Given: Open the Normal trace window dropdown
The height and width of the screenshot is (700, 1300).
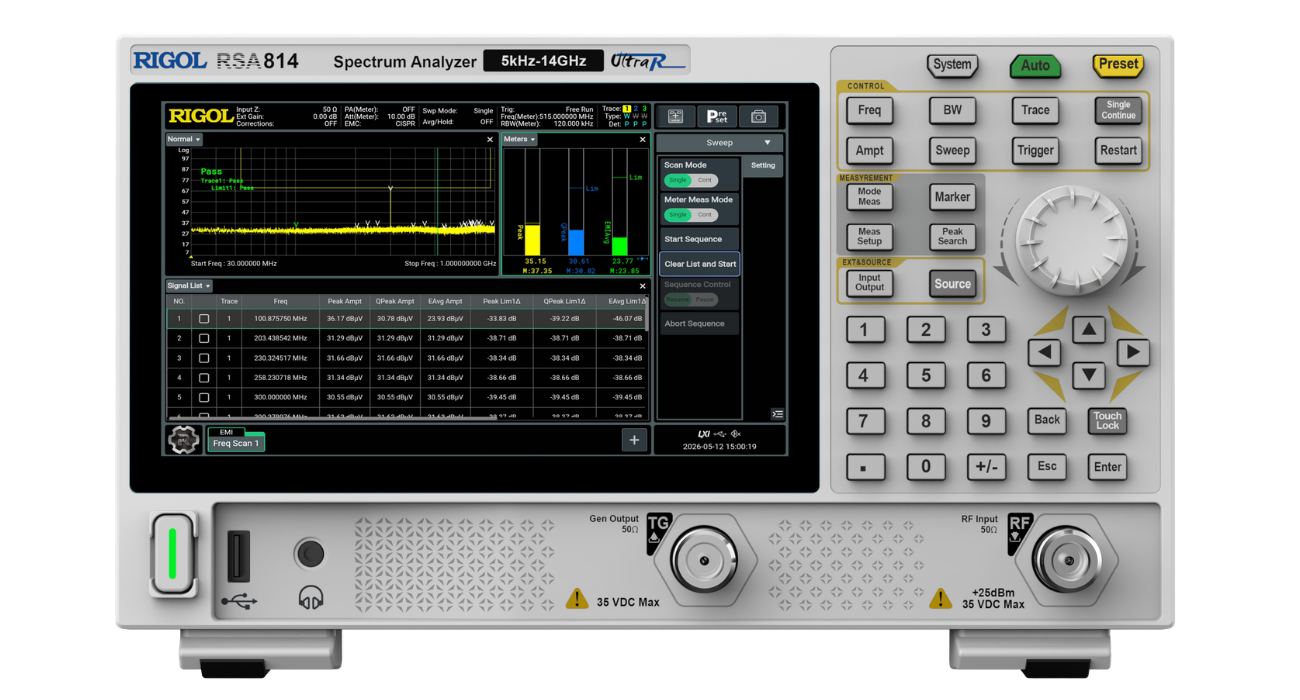Looking at the screenshot, I should click(184, 140).
